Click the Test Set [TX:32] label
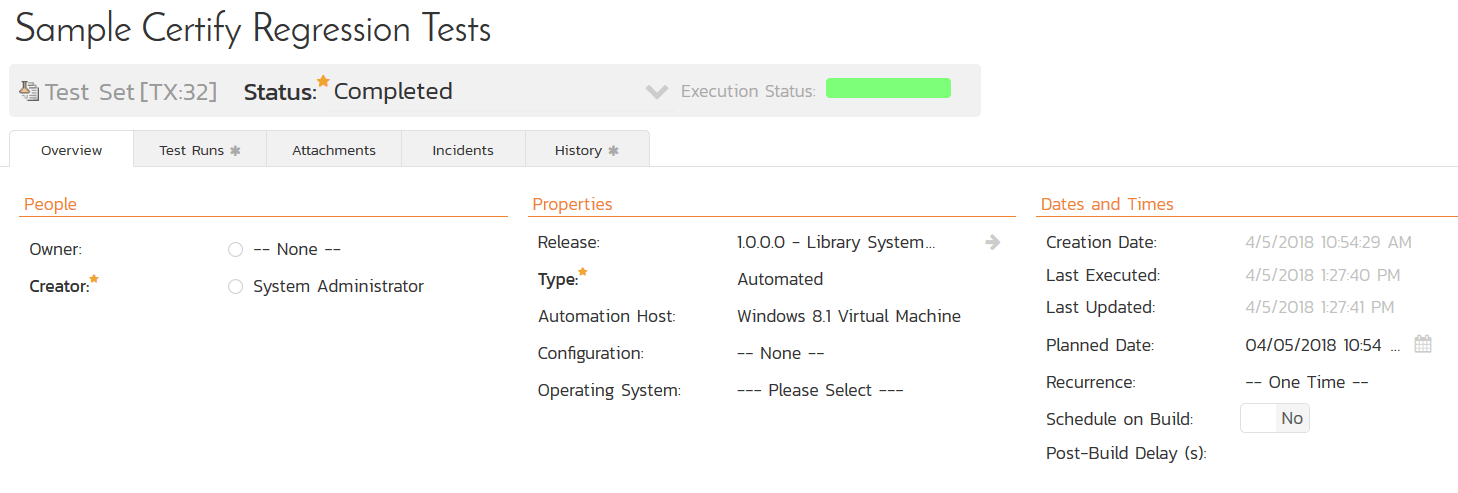The image size is (1458, 493). coord(131,91)
